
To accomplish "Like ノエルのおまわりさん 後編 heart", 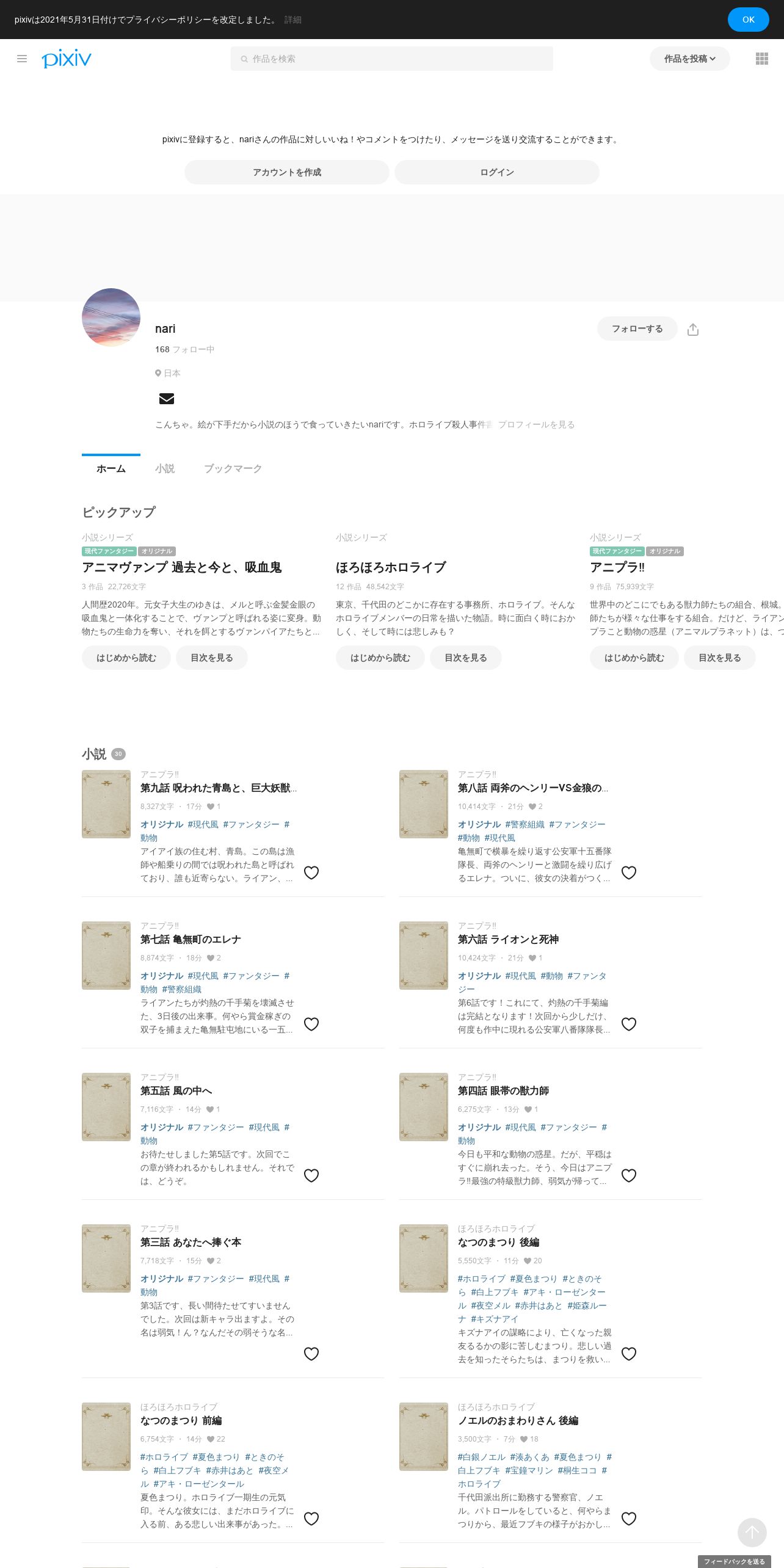I will coord(629,1519).
